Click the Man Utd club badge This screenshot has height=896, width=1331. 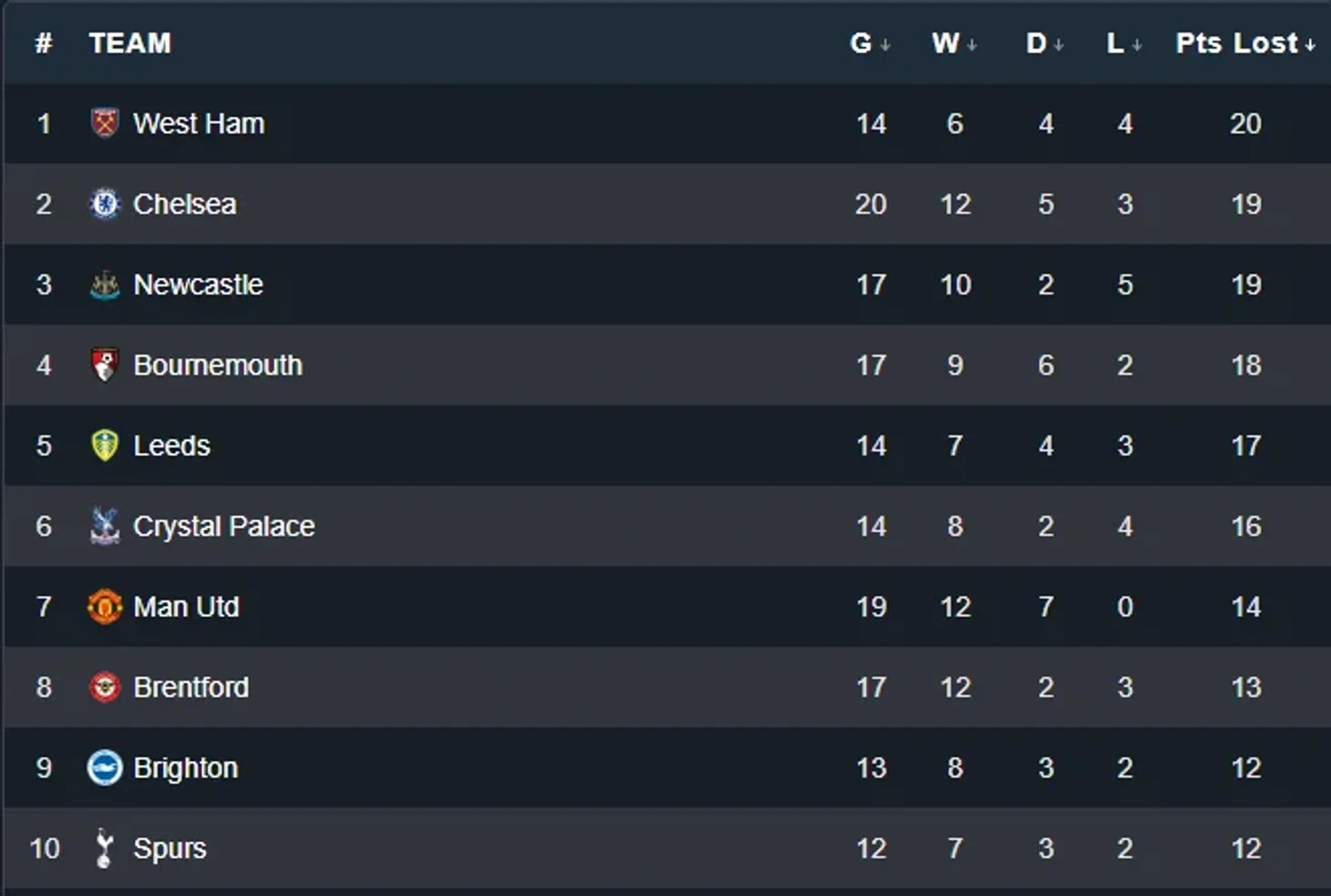pyautogui.click(x=105, y=606)
